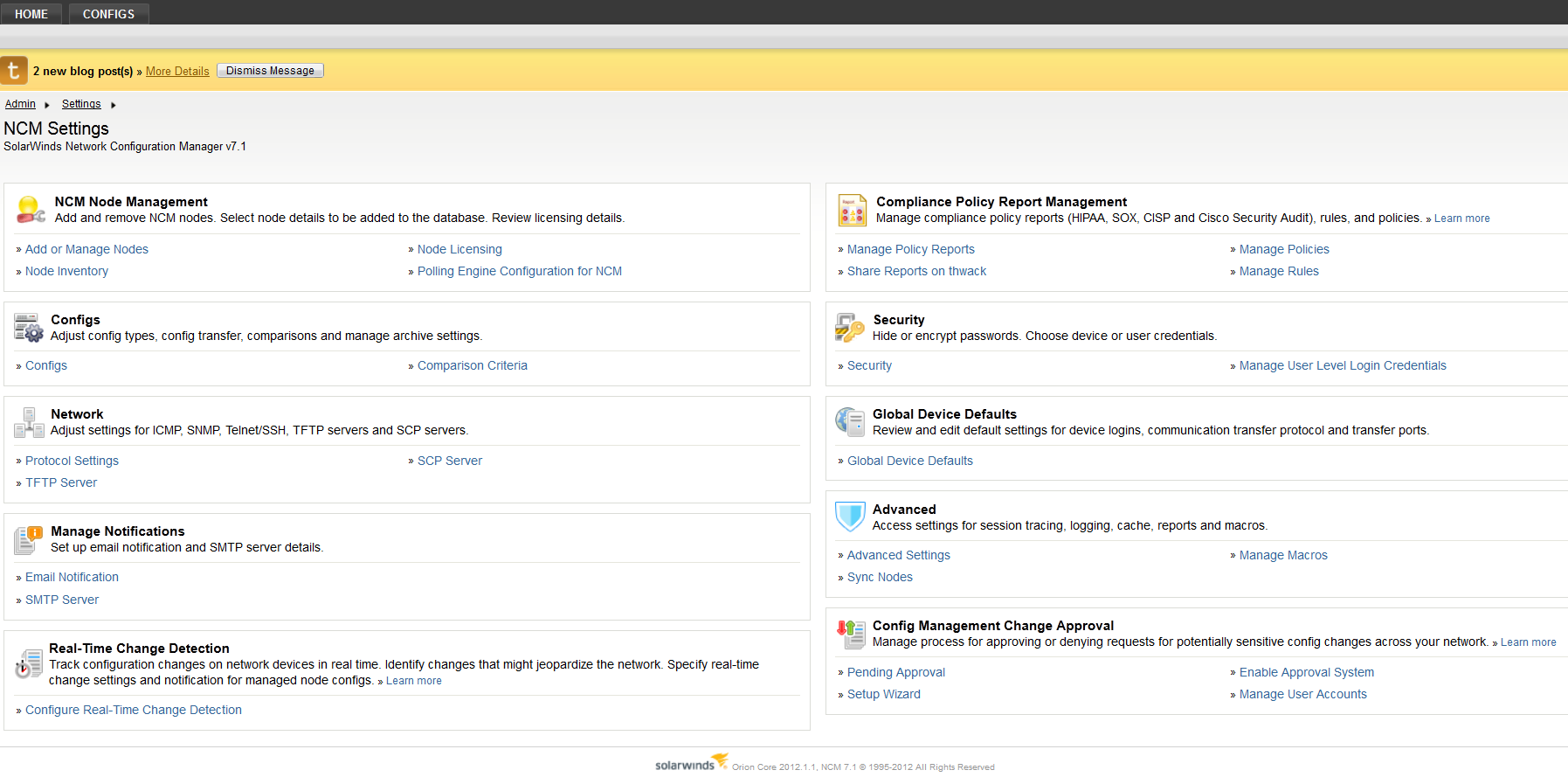This screenshot has height=784, width=1568.
Task: Open Add or Manage Nodes
Action: [86, 249]
